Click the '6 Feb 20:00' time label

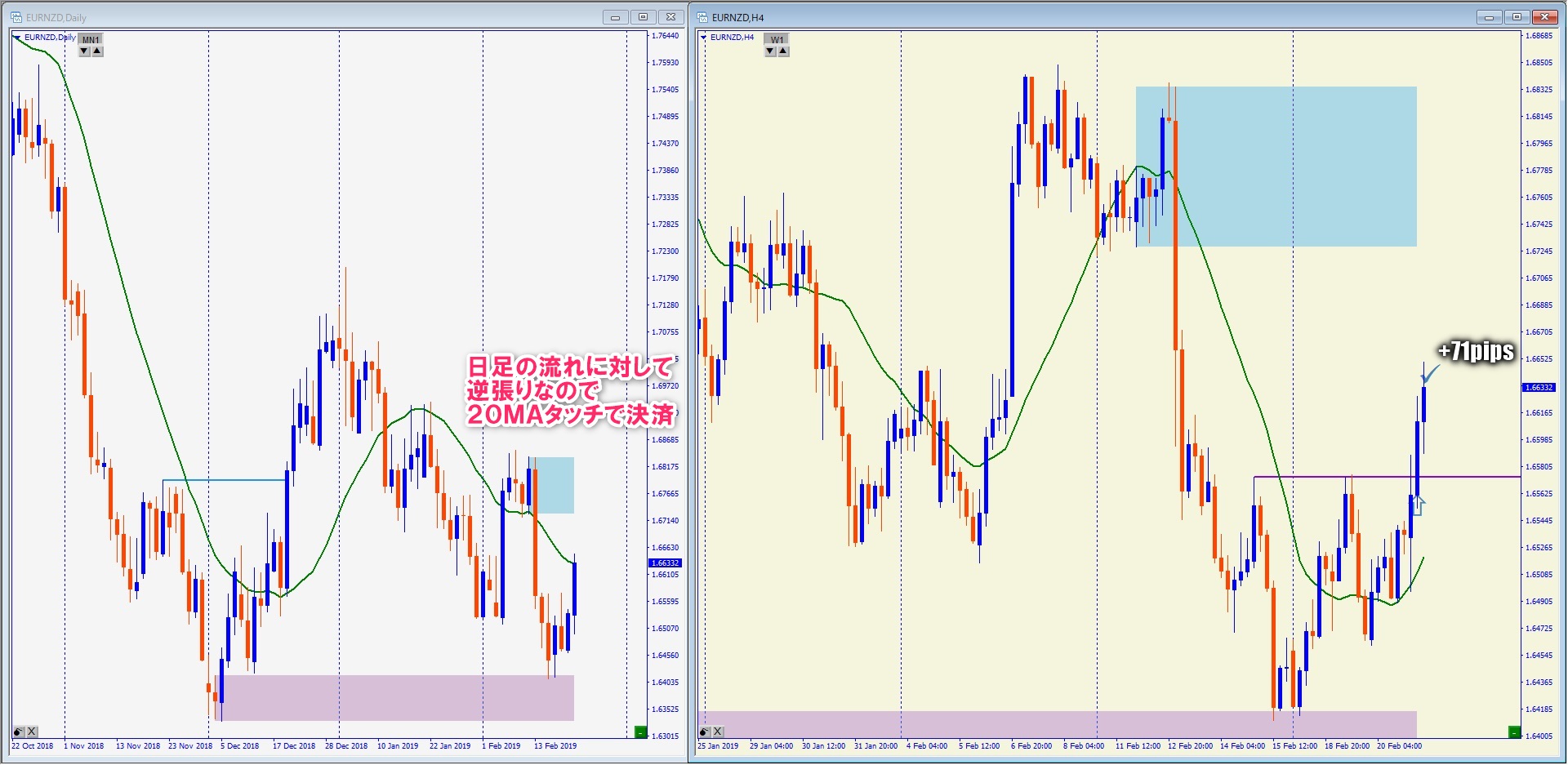(1031, 745)
